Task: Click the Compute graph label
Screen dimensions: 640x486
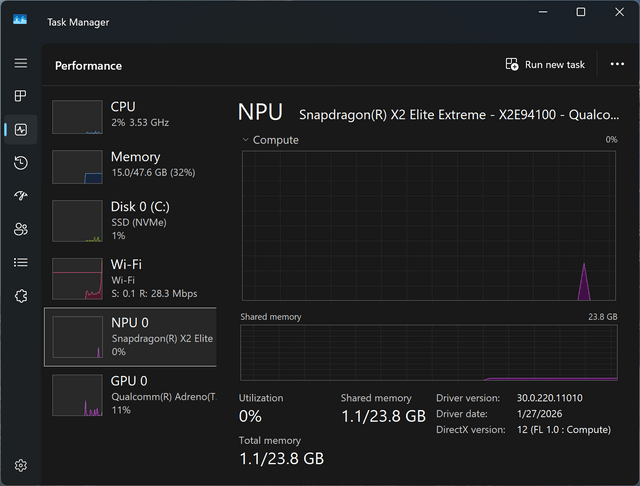Action: click(x=276, y=140)
